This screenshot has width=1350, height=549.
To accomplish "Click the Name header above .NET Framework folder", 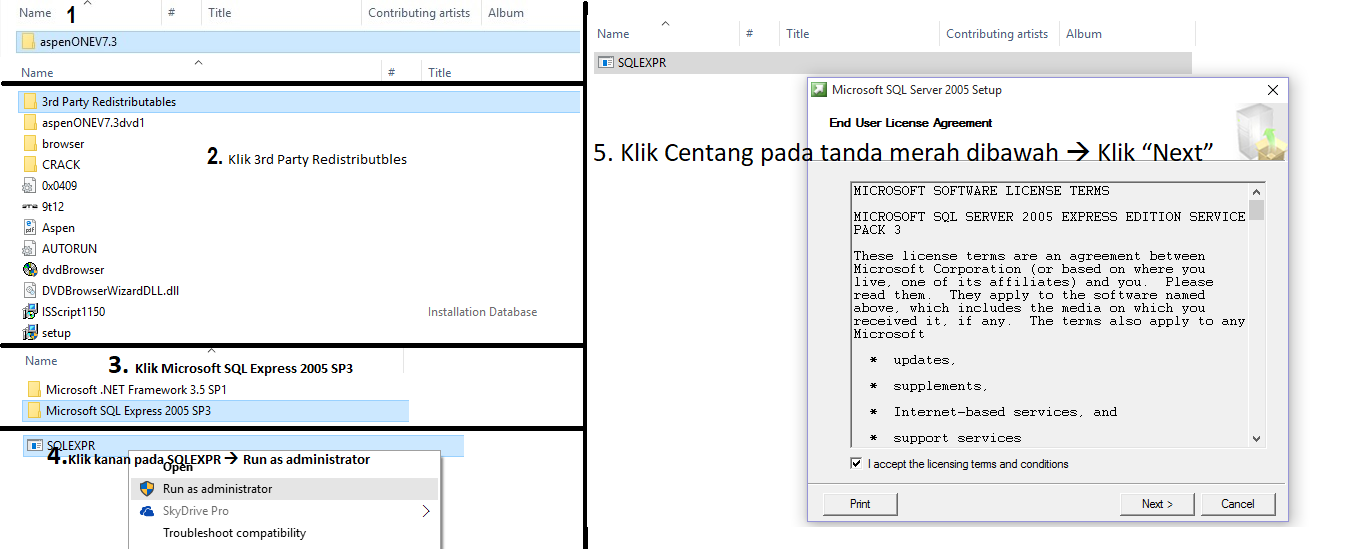I will 41,361.
